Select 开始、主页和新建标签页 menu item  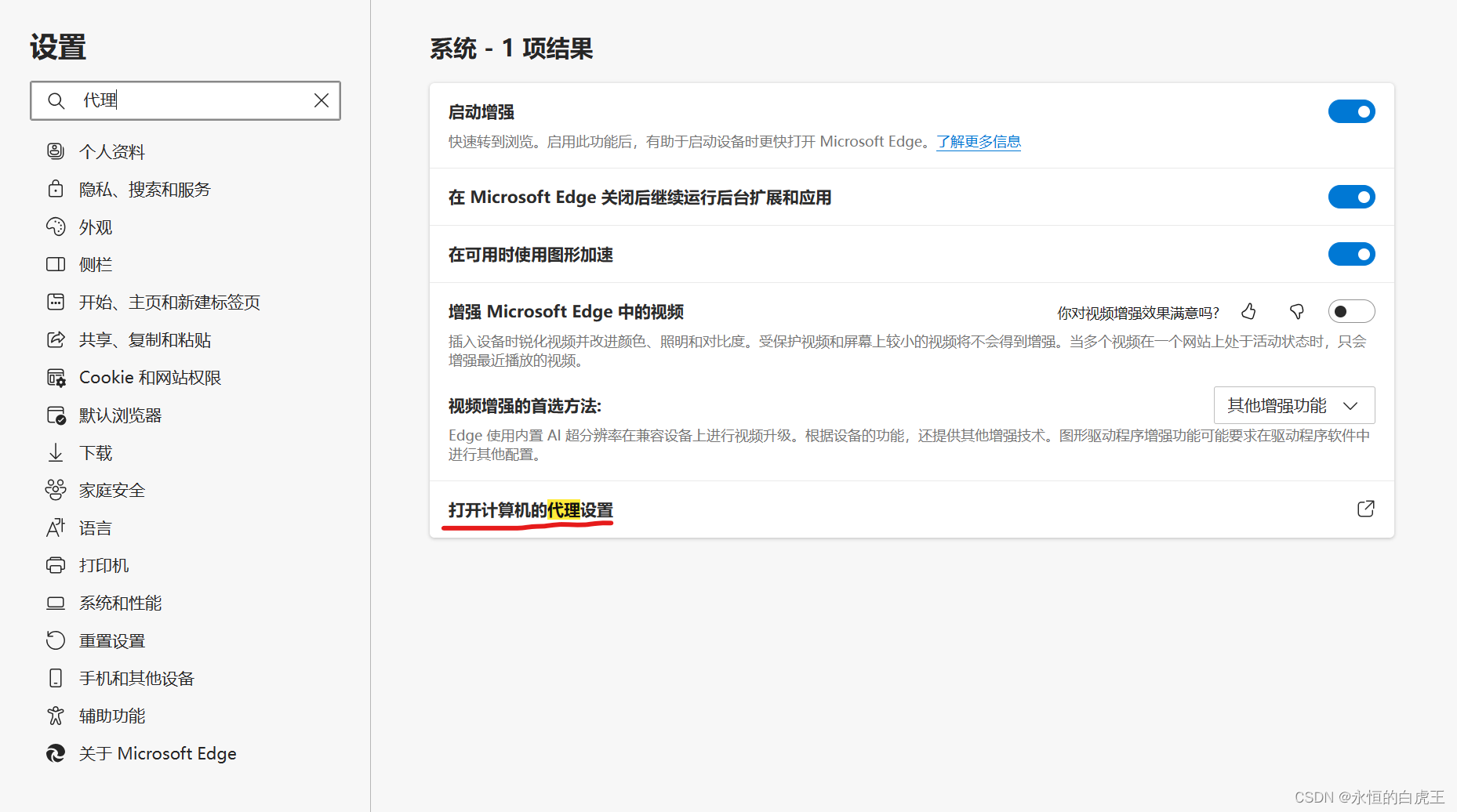(x=169, y=302)
